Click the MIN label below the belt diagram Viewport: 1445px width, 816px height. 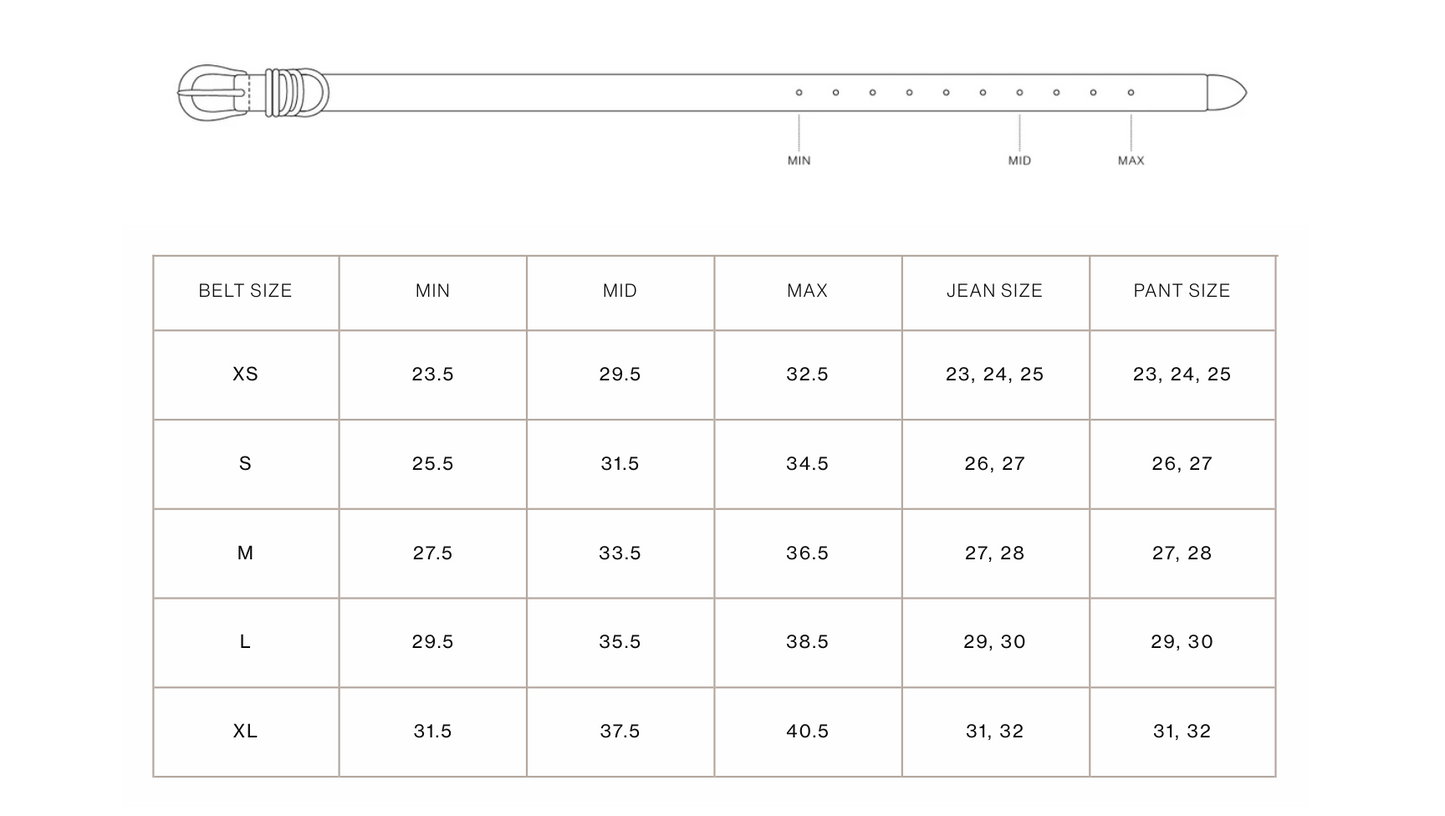coord(799,160)
